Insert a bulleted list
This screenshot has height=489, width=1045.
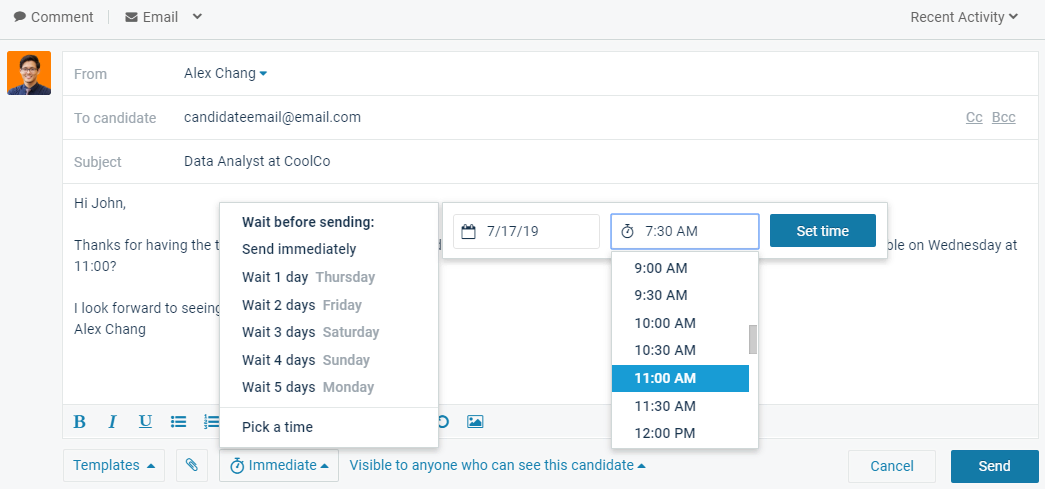(x=179, y=421)
